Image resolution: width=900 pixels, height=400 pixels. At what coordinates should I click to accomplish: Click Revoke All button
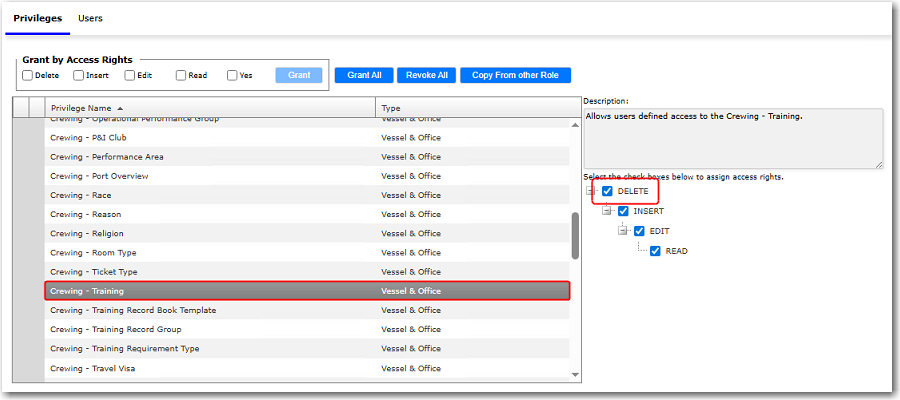[x=427, y=75]
